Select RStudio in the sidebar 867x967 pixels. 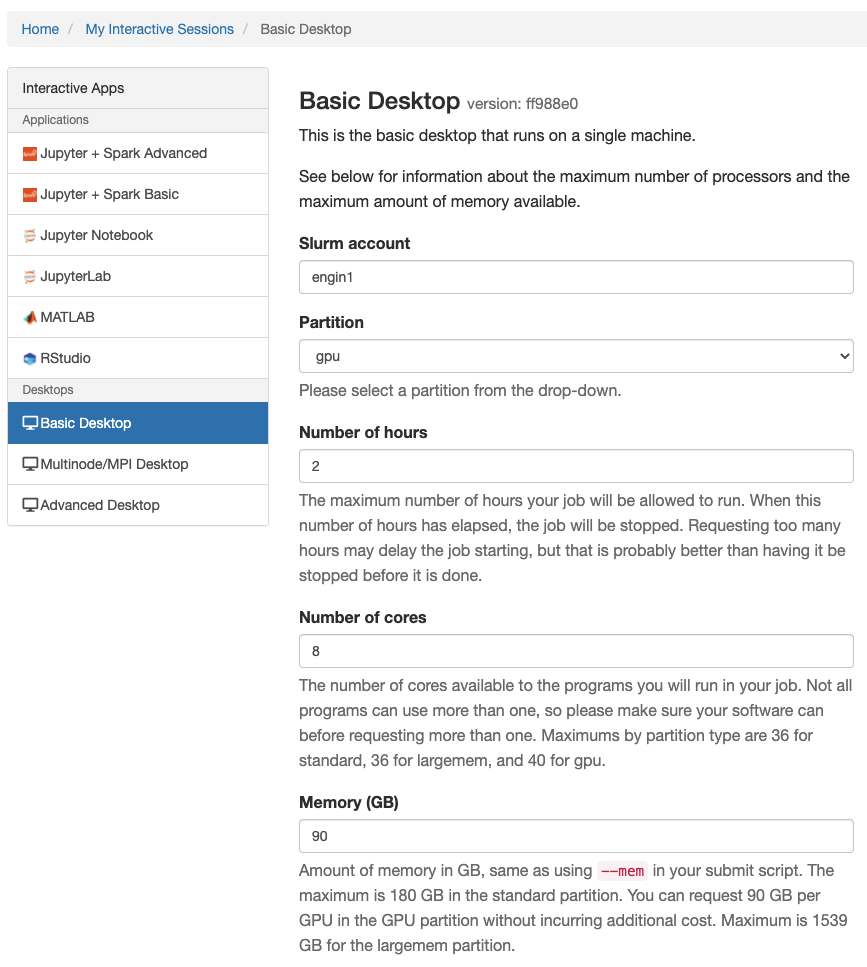(x=138, y=358)
